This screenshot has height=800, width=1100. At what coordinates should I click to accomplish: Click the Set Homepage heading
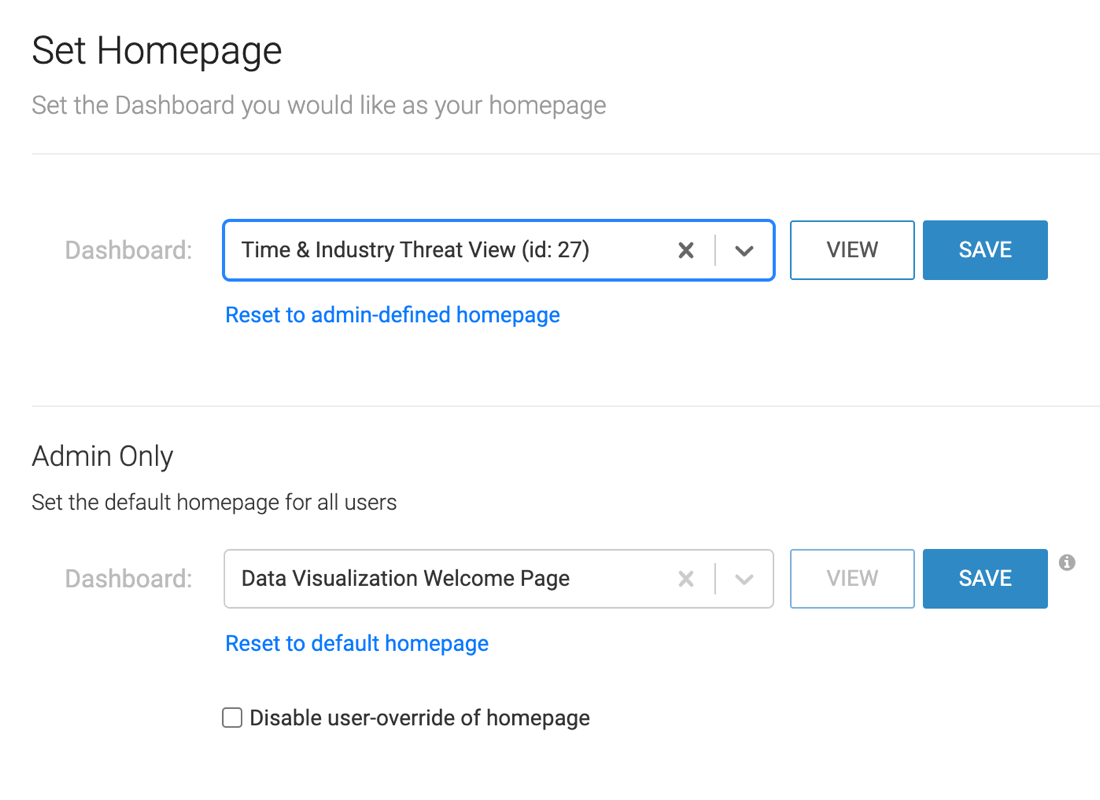[x=157, y=51]
